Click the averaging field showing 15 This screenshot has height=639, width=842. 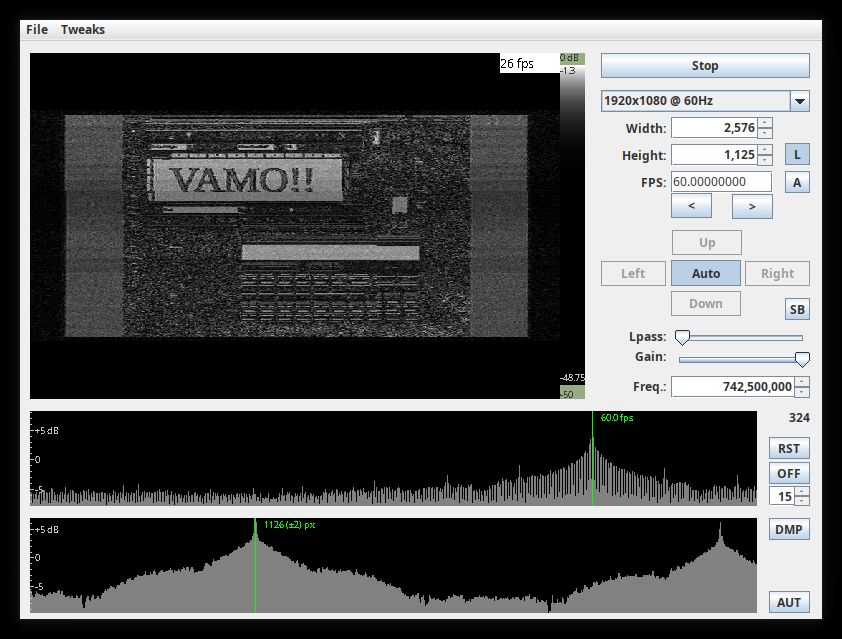(782, 496)
